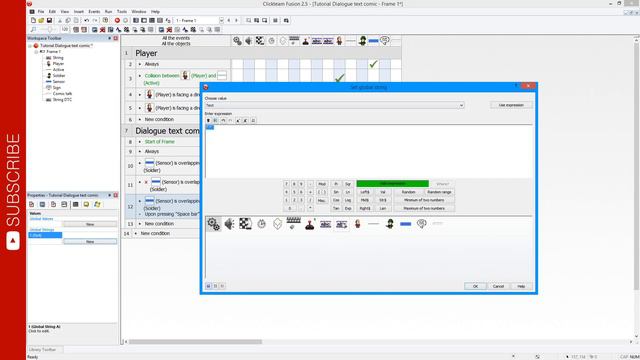Collapse the Tutorial Dialogue text comic tree node

[x=30, y=46]
